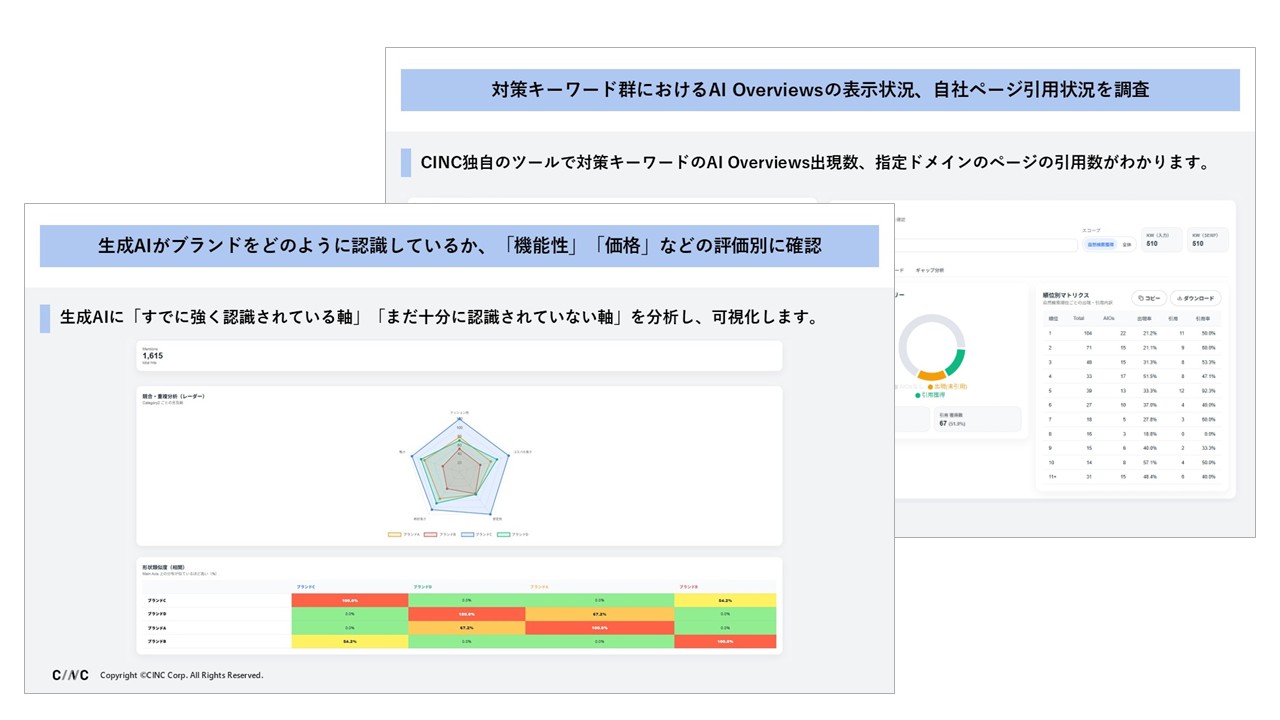The image size is (1280, 720).
Task: Click the 67.2% orange cell in ブランドD row
Action: click(x=600, y=613)
